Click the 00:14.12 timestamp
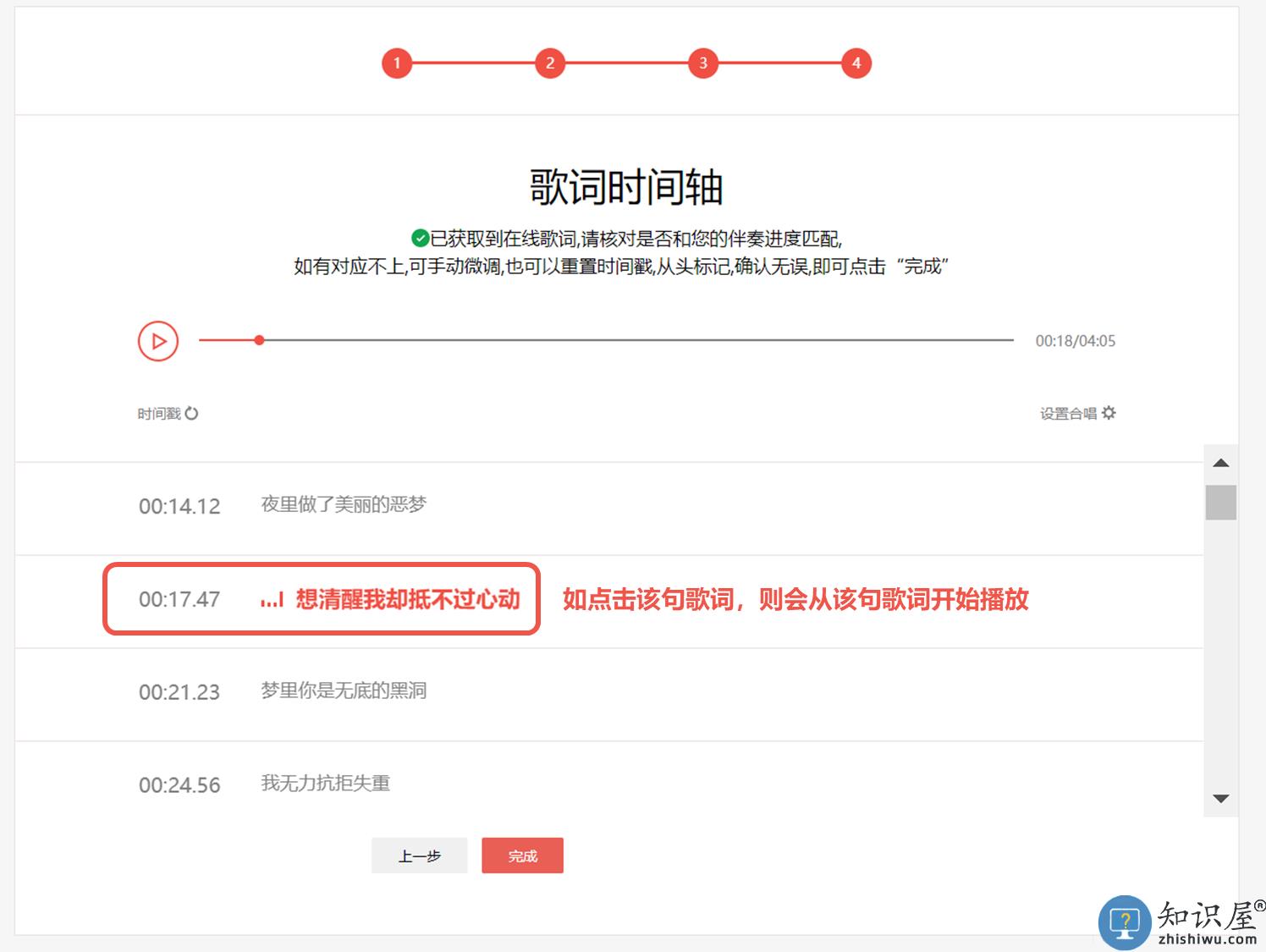Image resolution: width=1266 pixels, height=952 pixels. coord(179,506)
